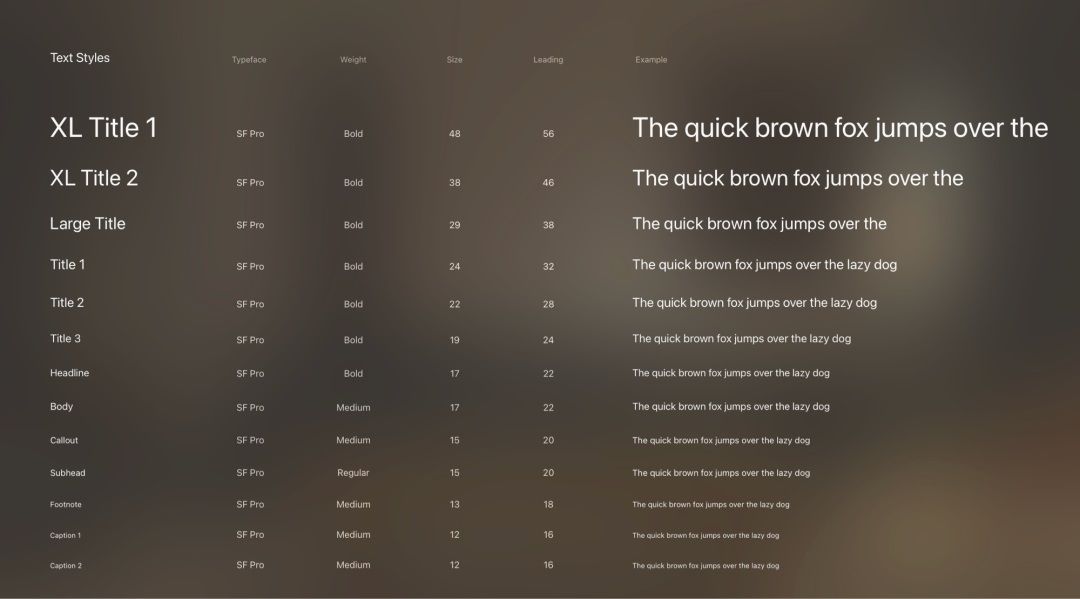
Task: Click leading value 46 in XL Title 2 row
Action: click(x=548, y=182)
